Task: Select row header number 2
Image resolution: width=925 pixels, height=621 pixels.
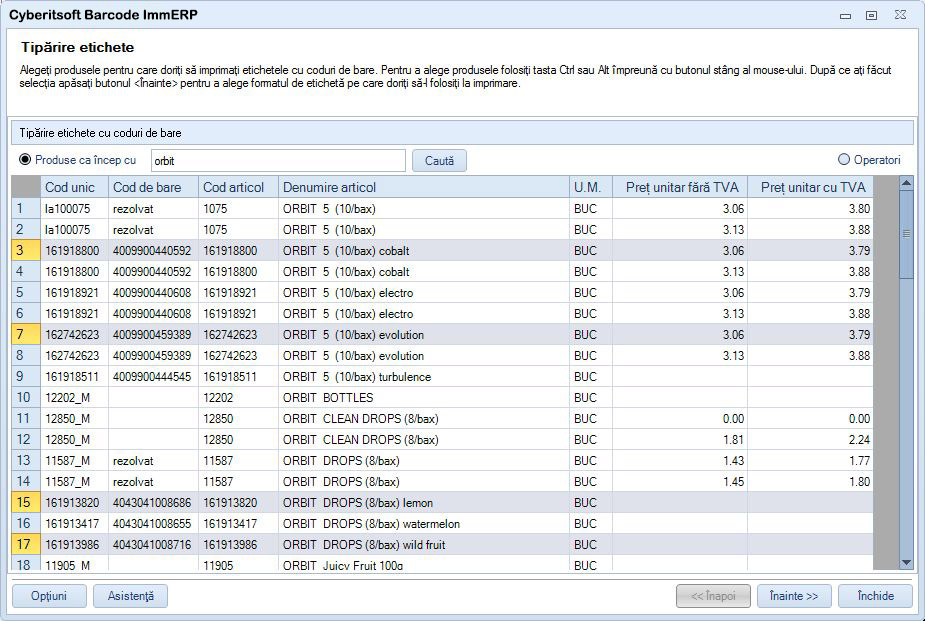Action: point(26,229)
